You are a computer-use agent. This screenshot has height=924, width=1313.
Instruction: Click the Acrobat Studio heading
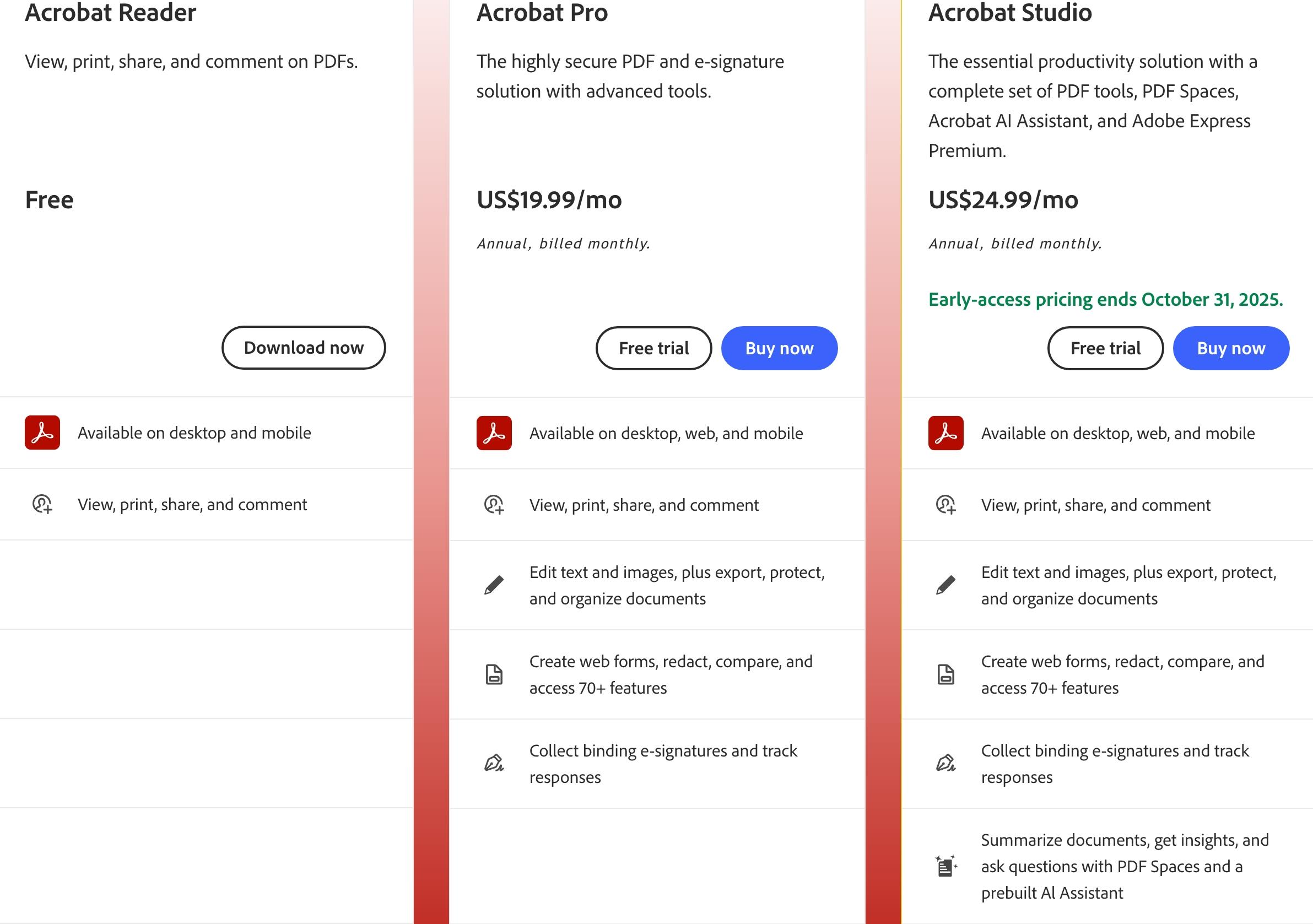(1010, 13)
